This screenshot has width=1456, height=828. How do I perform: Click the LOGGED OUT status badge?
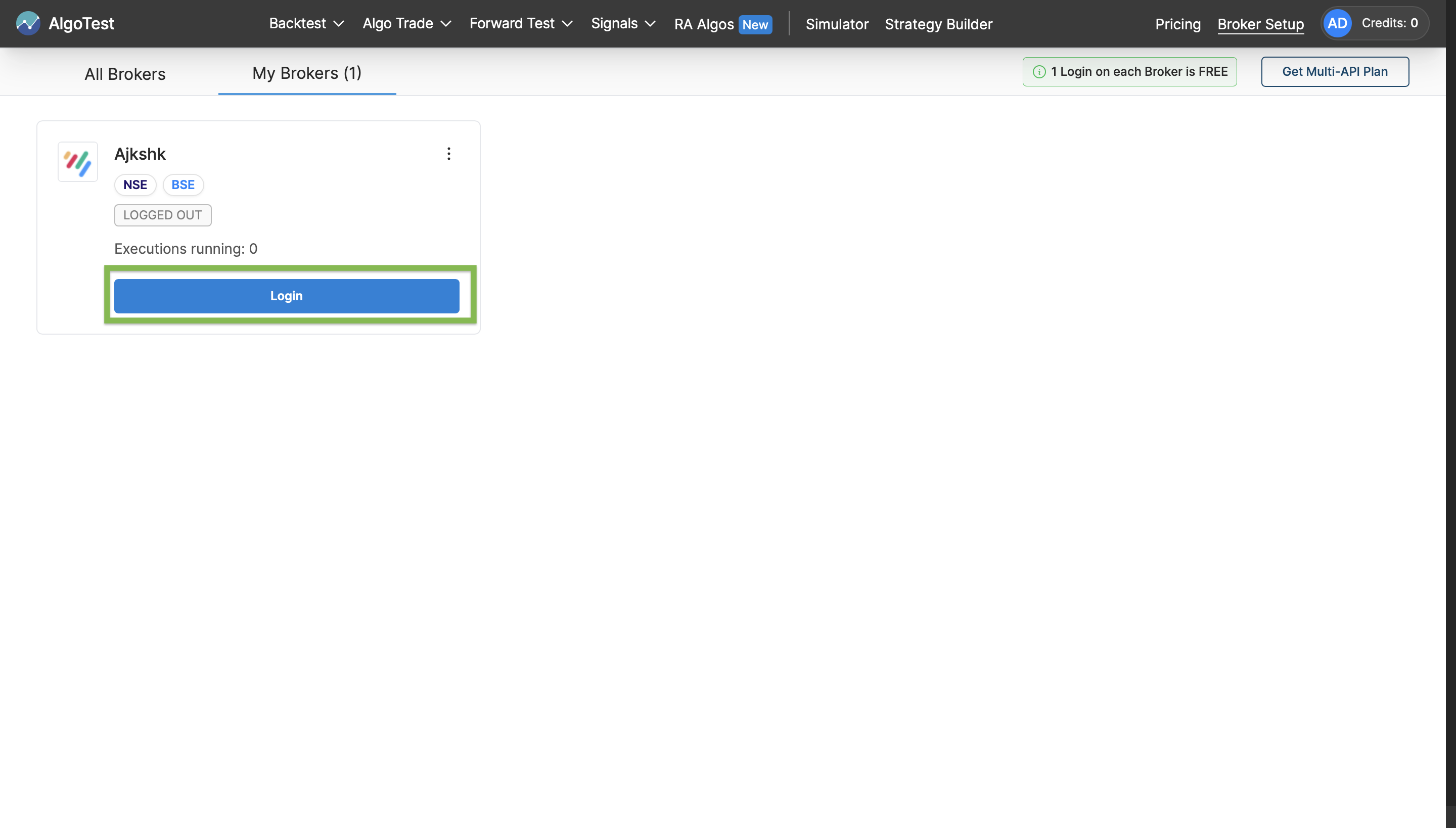163,215
